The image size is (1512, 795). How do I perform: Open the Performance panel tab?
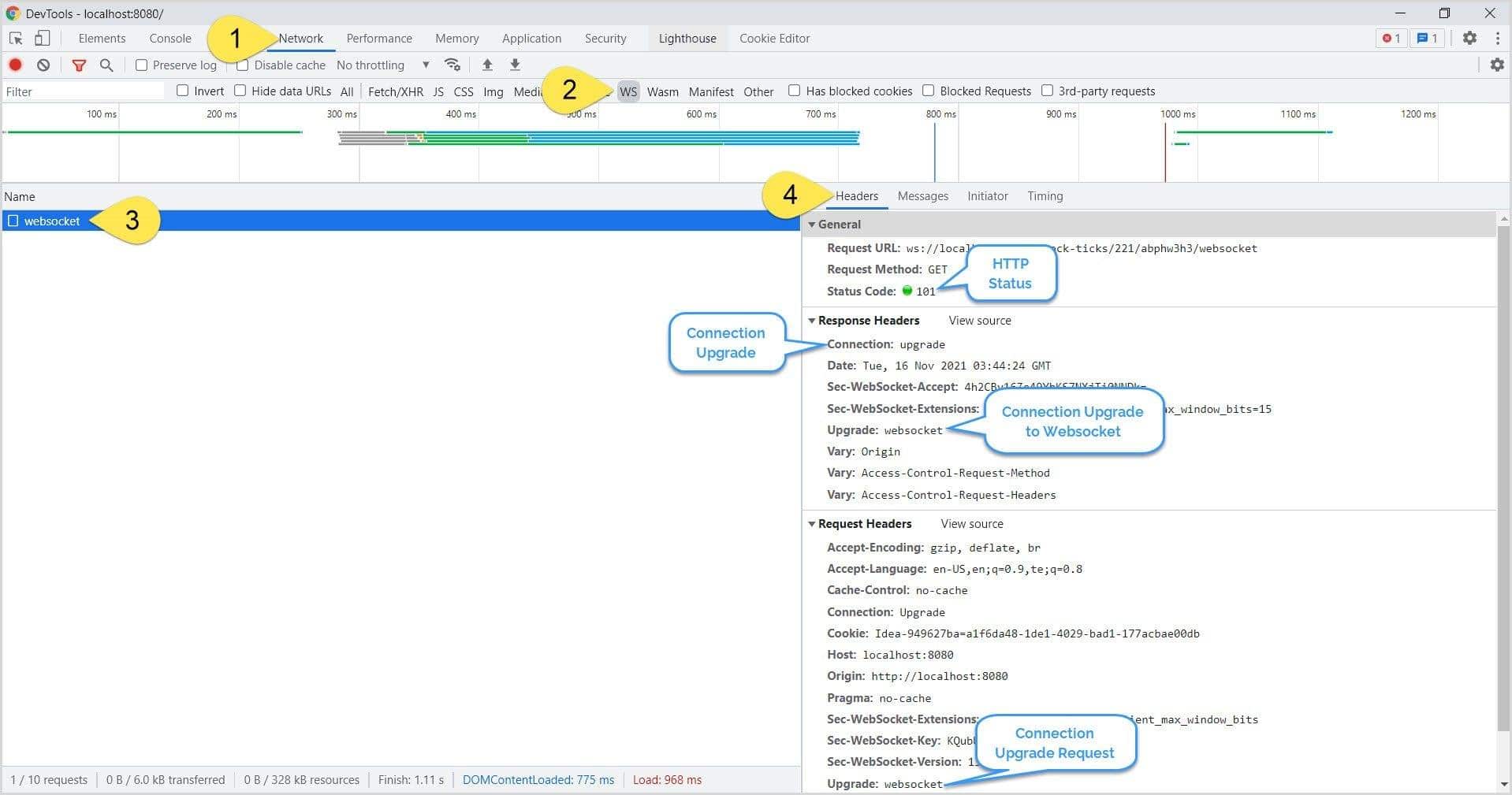coord(379,38)
